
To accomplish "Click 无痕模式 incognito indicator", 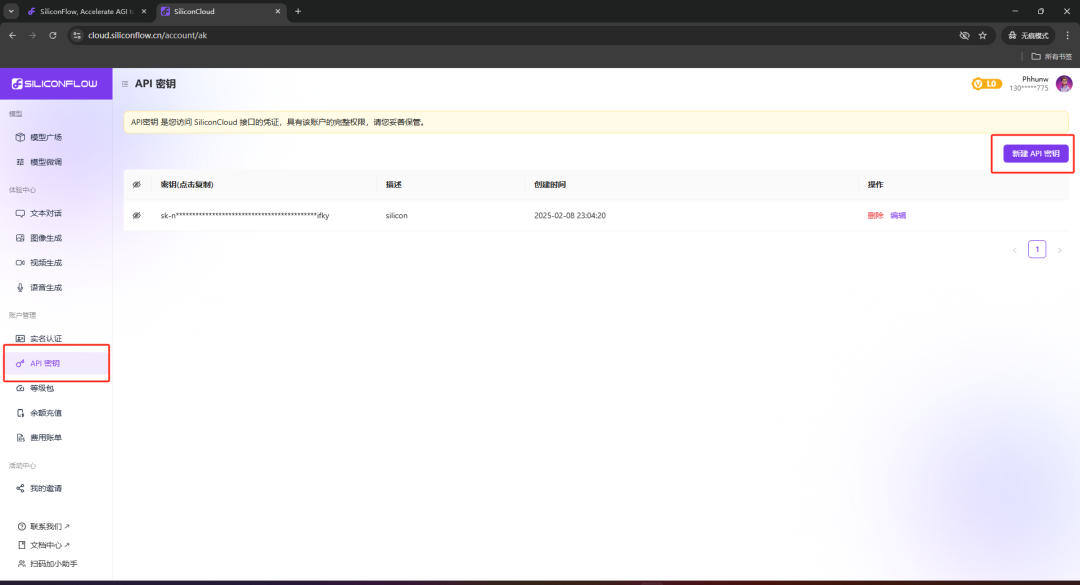I will 1029,35.
